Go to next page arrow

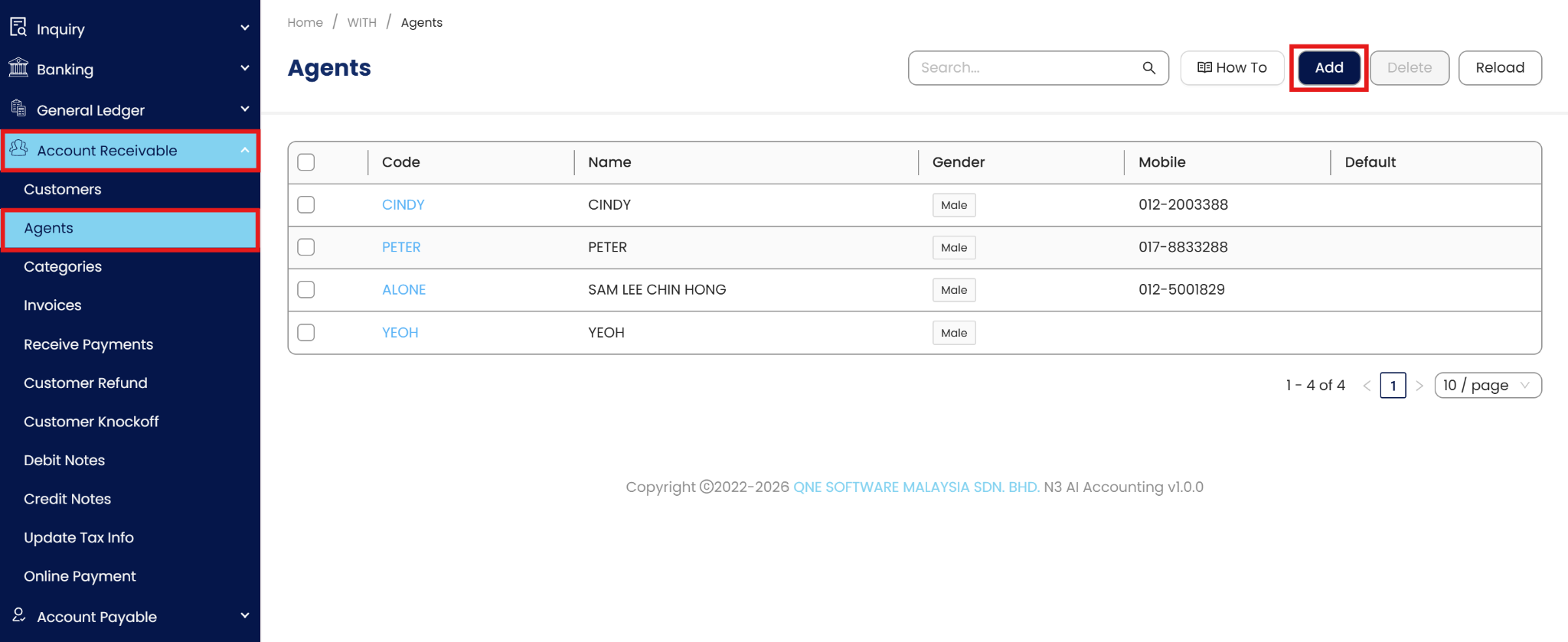pyautogui.click(x=1419, y=386)
